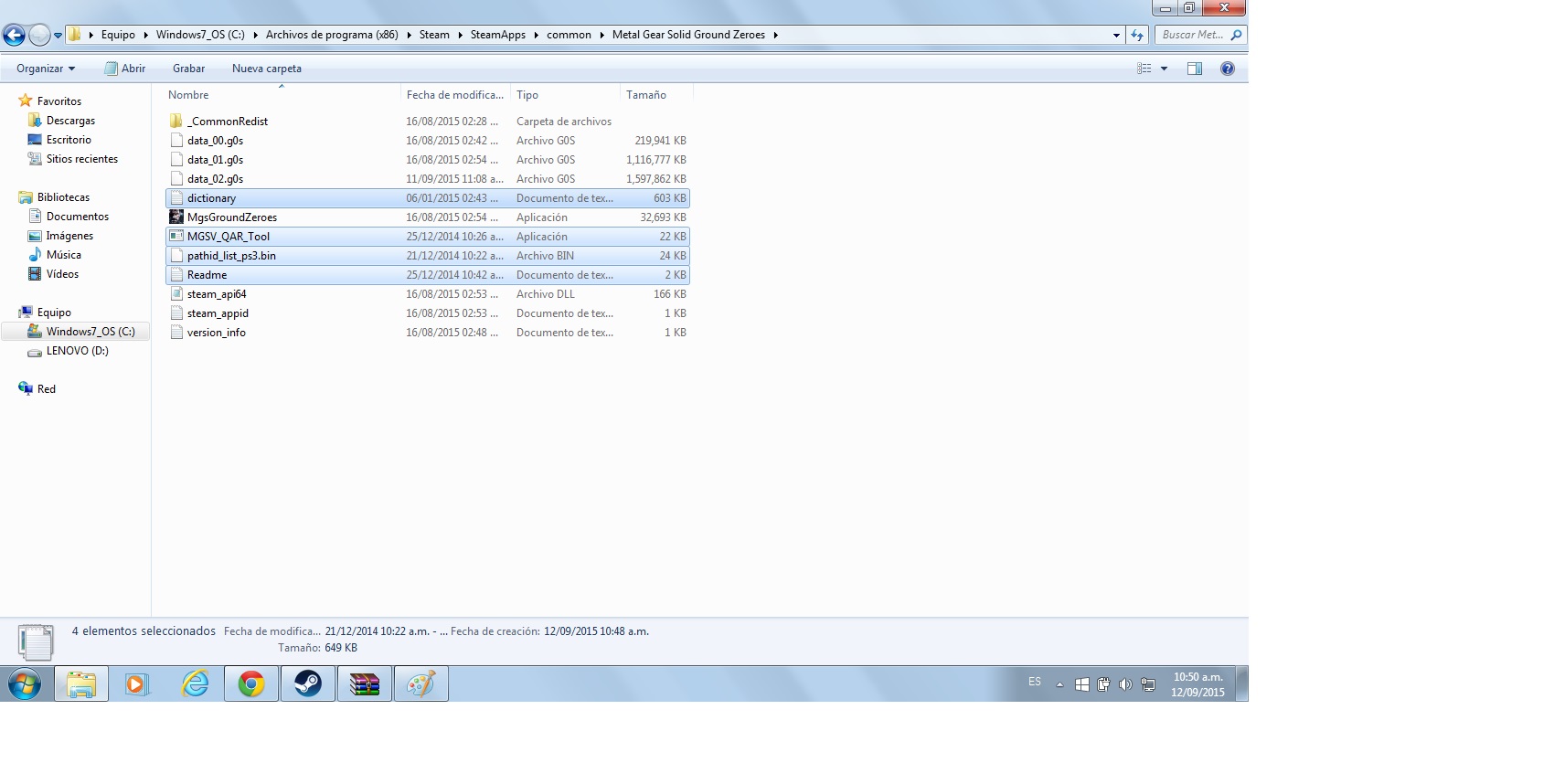
Task: Click Metal Gear Solid Ground Zeroes breadcrumb
Action: [688, 35]
